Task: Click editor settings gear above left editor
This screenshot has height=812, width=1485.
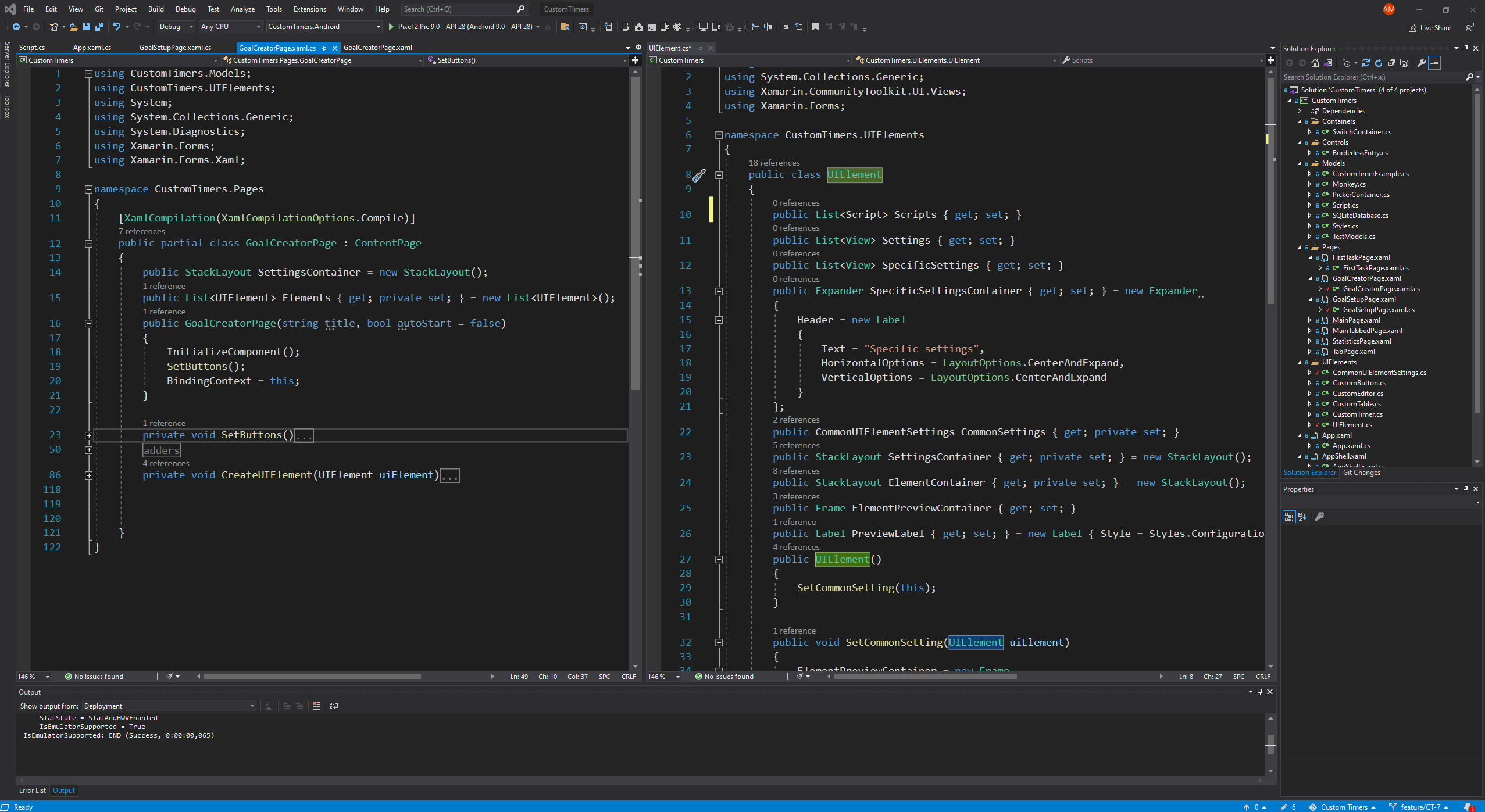Action: pyautogui.click(x=638, y=48)
